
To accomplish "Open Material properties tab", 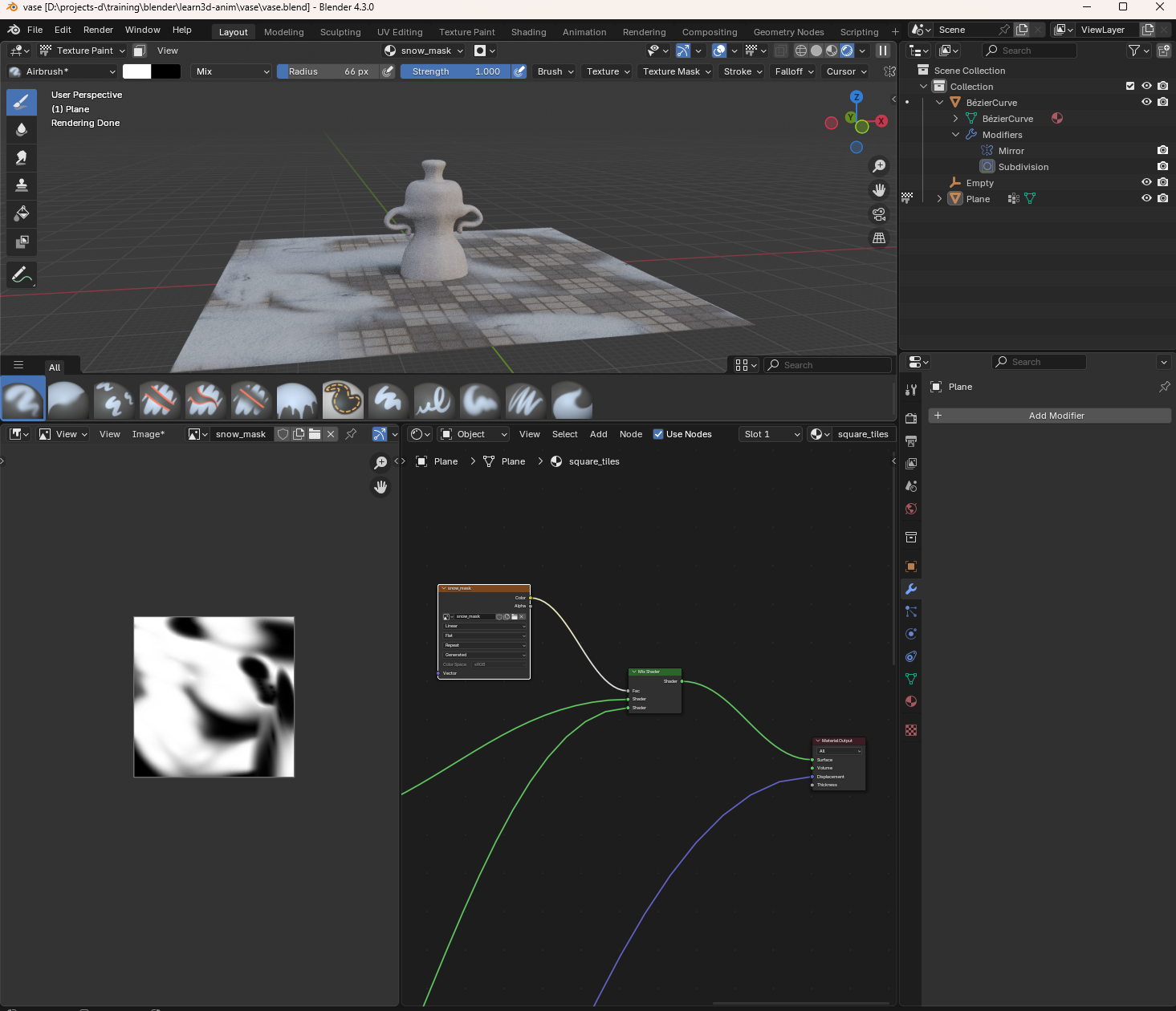I will pyautogui.click(x=911, y=702).
